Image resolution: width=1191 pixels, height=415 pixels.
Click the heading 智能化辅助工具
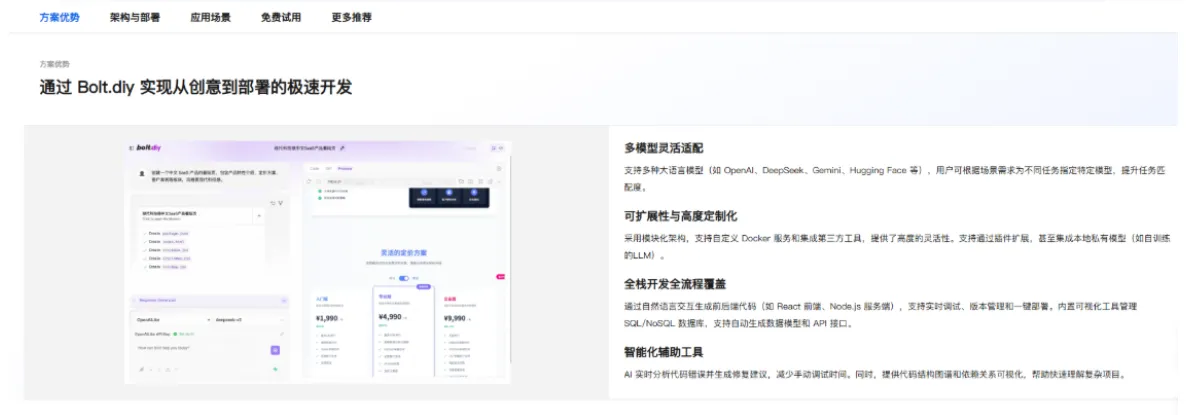664,352
